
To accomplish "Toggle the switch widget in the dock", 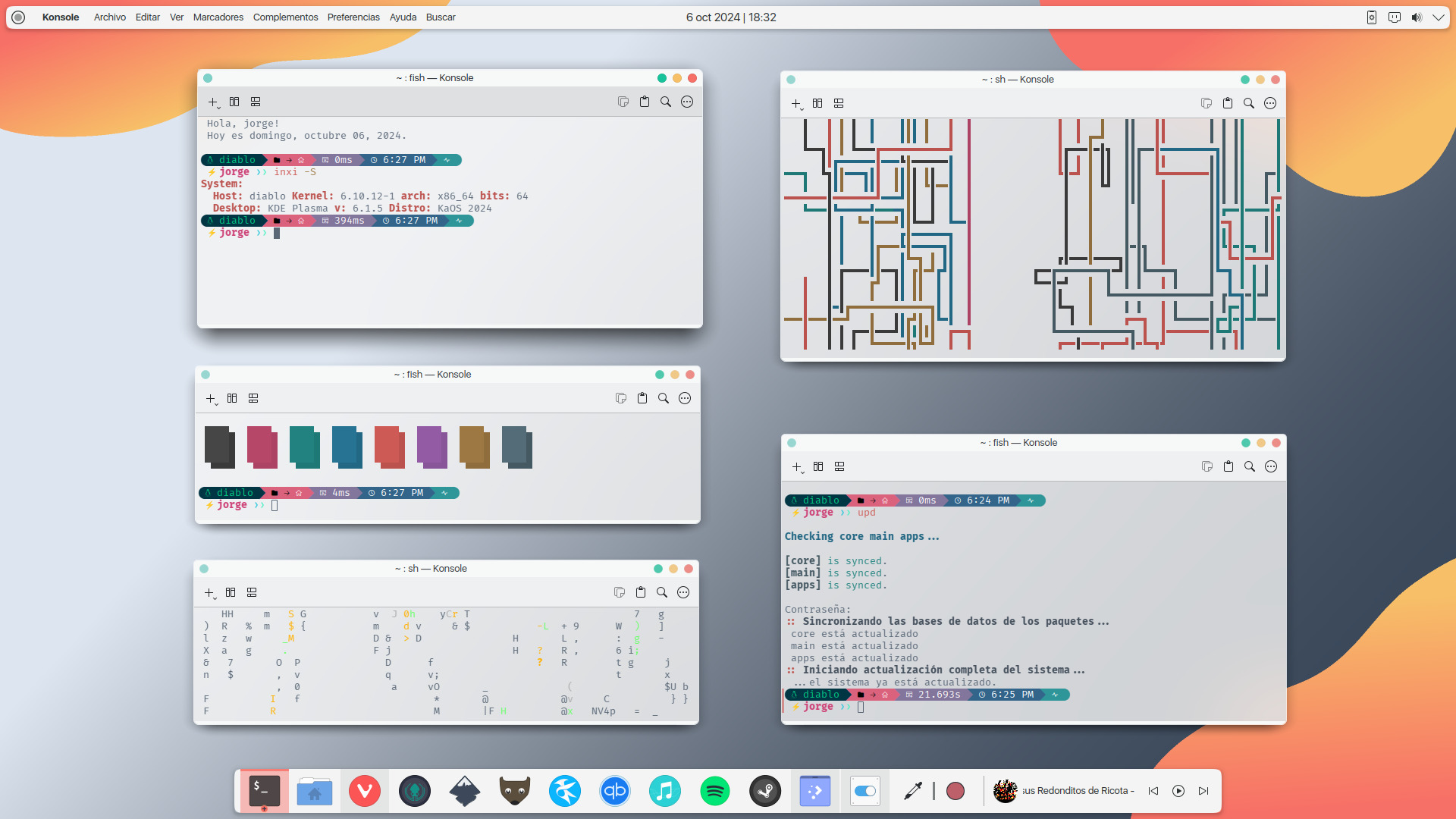I will (865, 791).
